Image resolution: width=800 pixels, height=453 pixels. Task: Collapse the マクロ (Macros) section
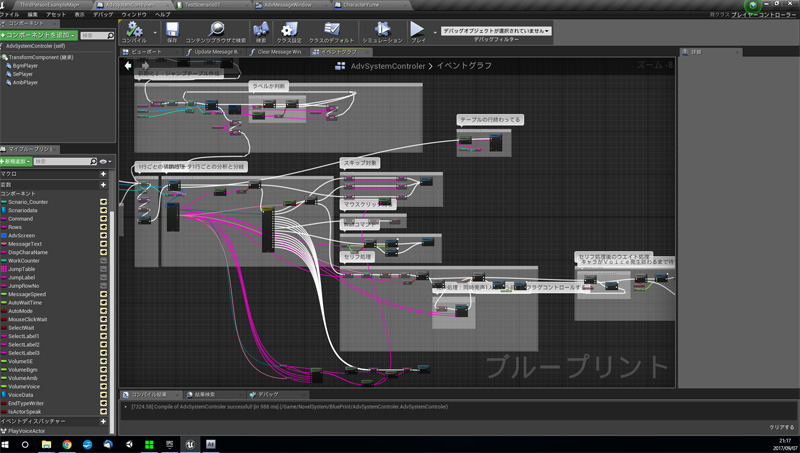click(9, 174)
